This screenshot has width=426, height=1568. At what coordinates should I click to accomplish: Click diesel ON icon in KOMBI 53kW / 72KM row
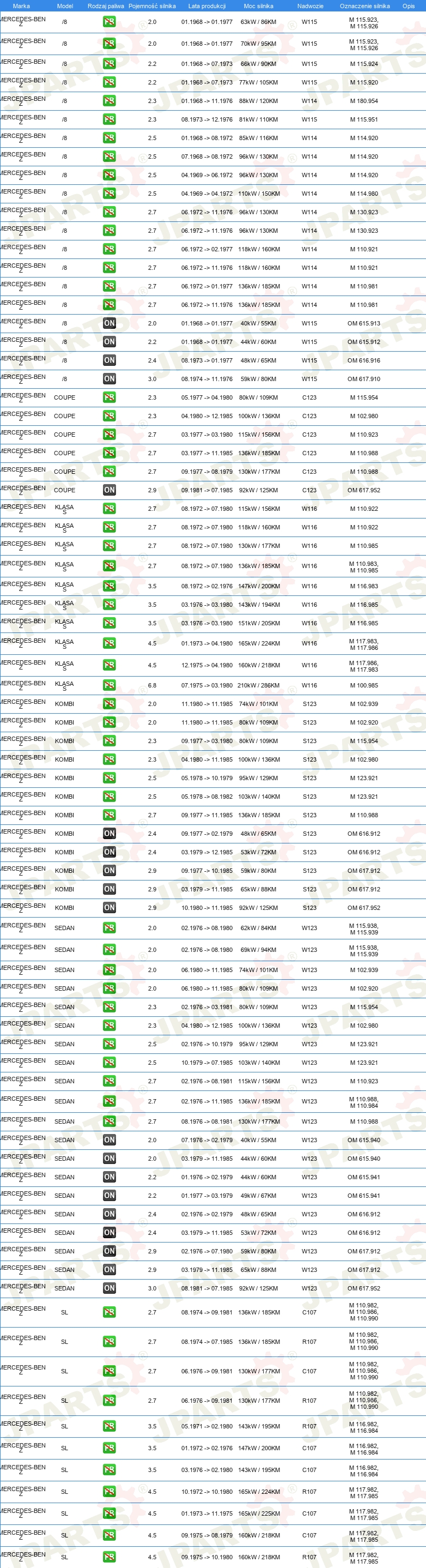click(x=109, y=852)
